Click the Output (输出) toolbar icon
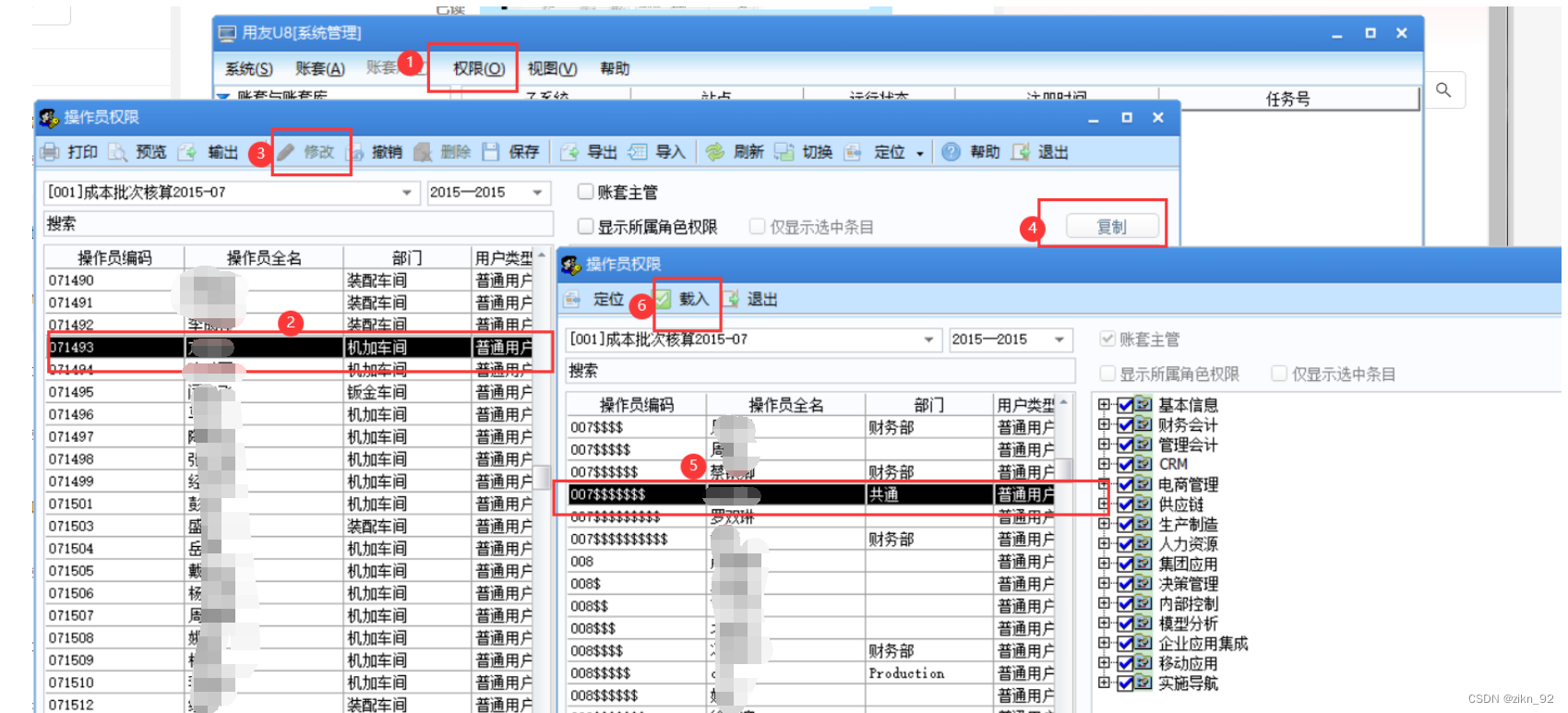Screen dimensions: 1568x713 click(187, 152)
